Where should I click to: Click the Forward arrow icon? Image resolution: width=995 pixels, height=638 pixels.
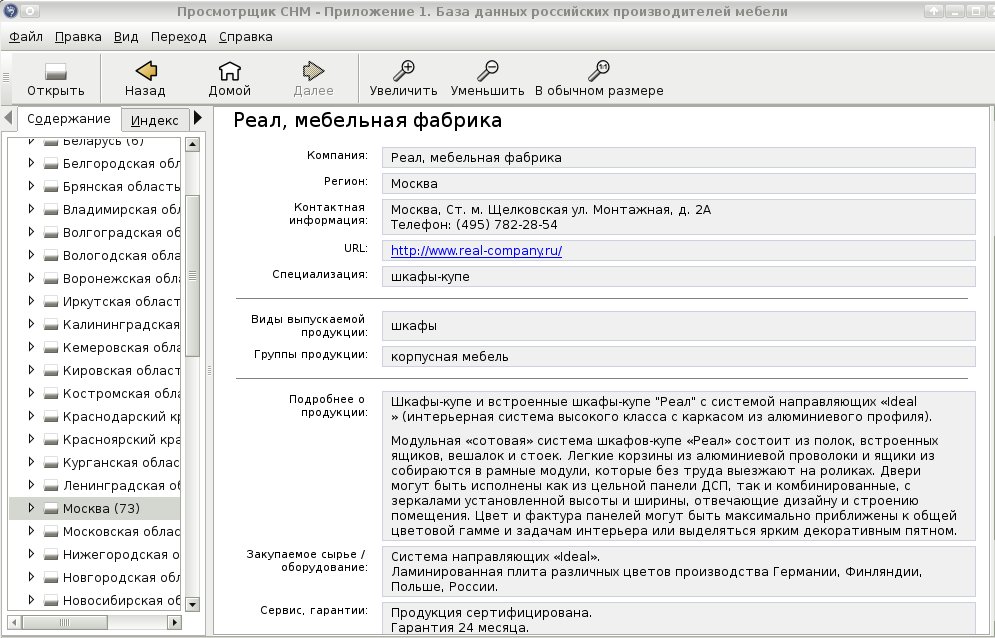coord(313,70)
